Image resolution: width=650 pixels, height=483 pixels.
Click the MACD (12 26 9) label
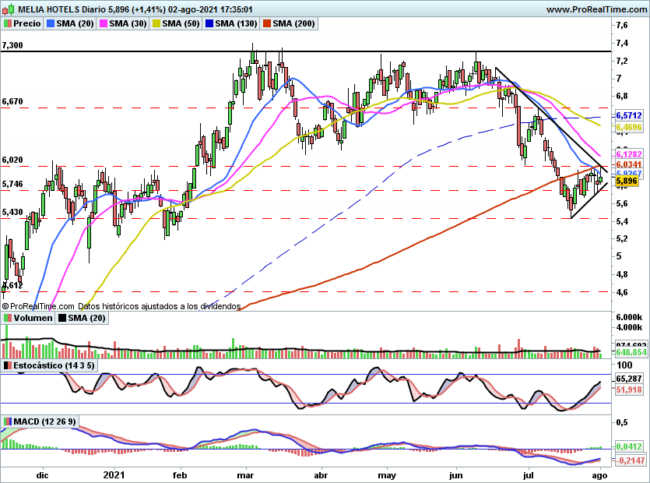tap(44, 422)
